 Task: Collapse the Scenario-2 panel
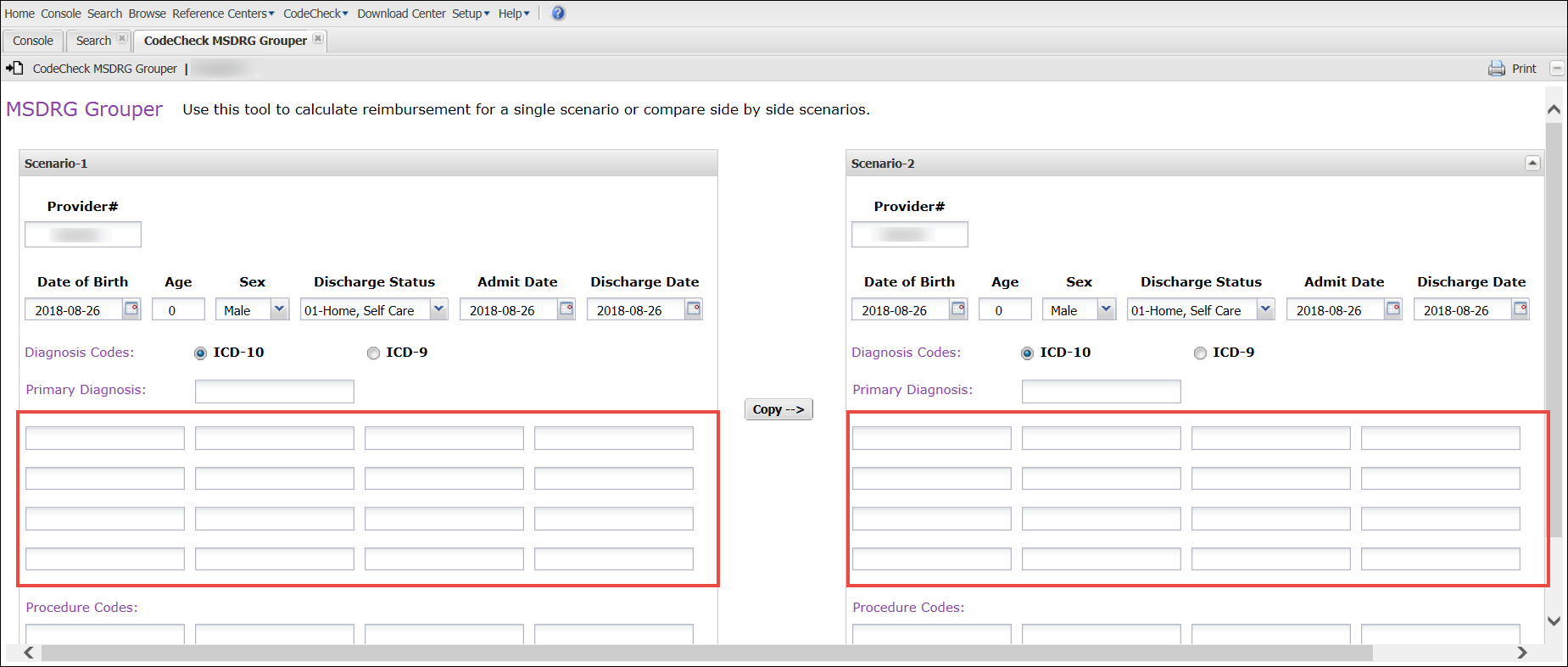[x=1532, y=163]
